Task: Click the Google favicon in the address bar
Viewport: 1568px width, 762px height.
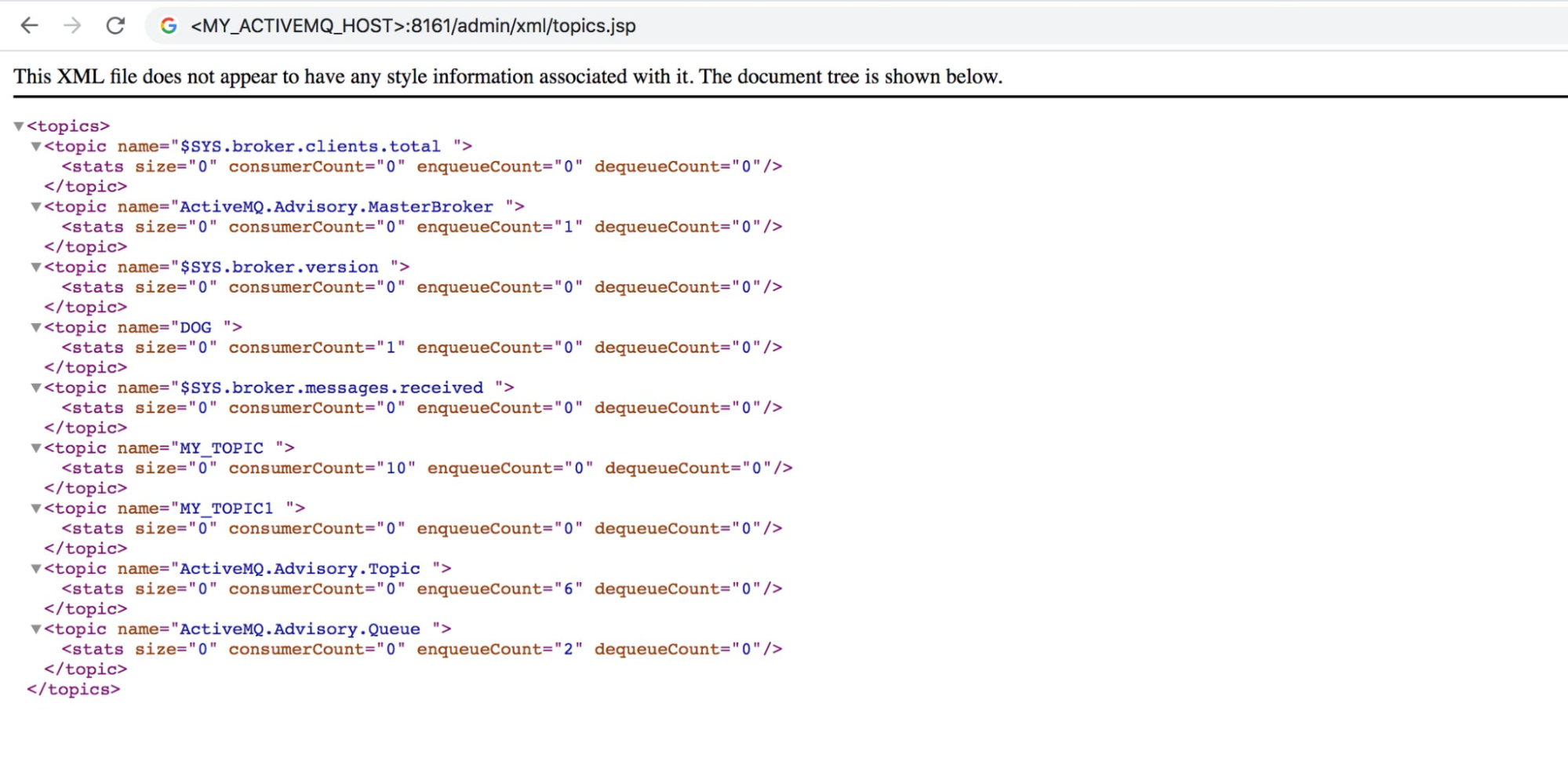Action: point(167,26)
